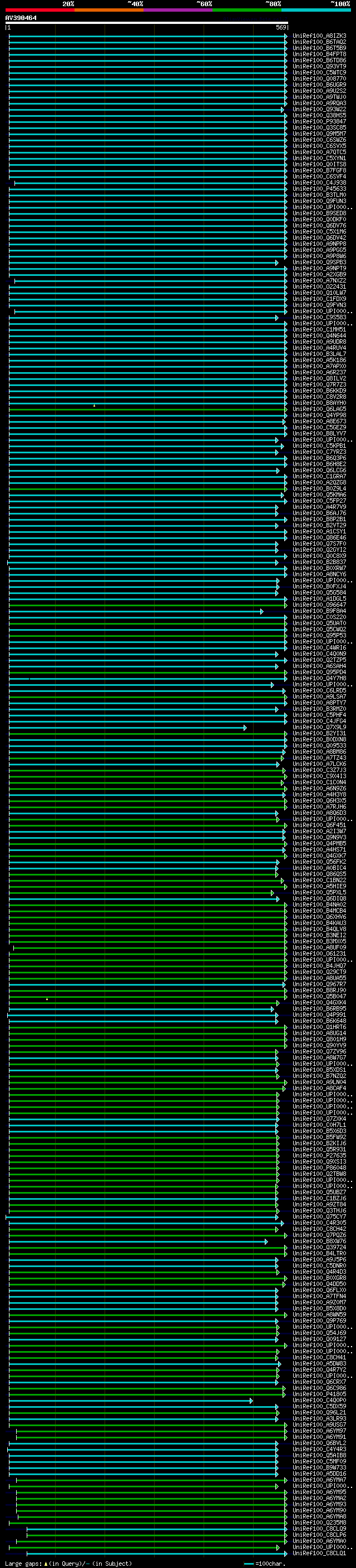Open hit UniRef100_A8IZK3
Image resolution: width=356 pixels, height=1568 pixels.
[319, 36]
